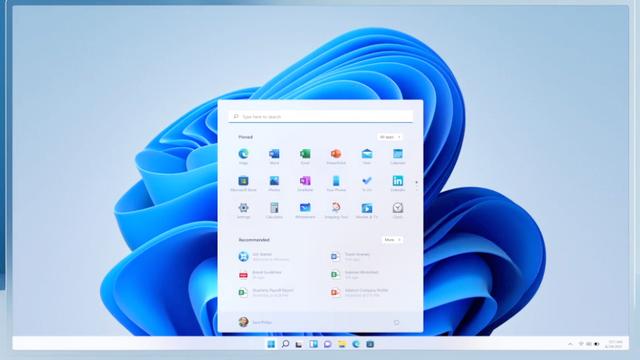Open Task View on the taskbar
This screenshot has height=360, width=640.
click(299, 344)
